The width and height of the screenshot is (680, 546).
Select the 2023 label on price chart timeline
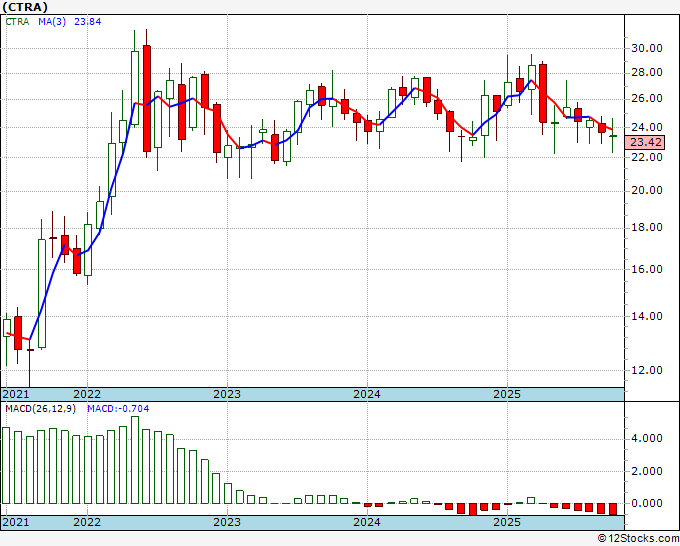coord(227,394)
